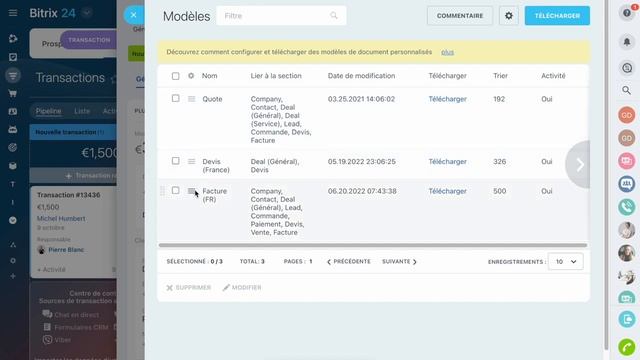Open the row menu for Devis (France)
The height and width of the screenshot is (360, 640).
(x=191, y=162)
